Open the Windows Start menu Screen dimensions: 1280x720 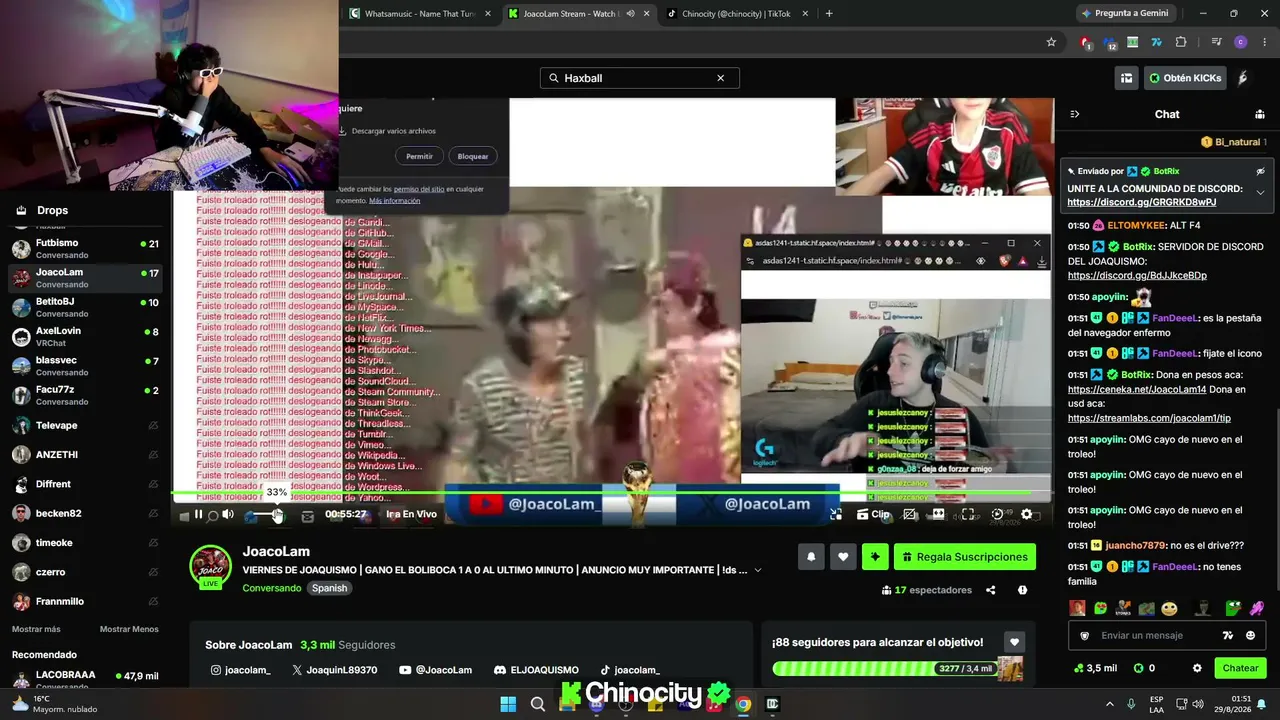508,704
